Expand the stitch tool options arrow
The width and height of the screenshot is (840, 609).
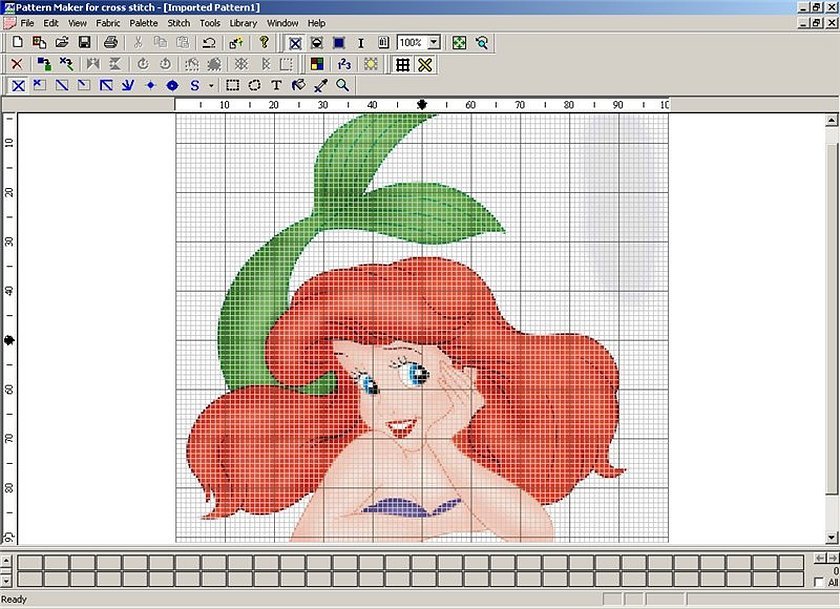211,86
